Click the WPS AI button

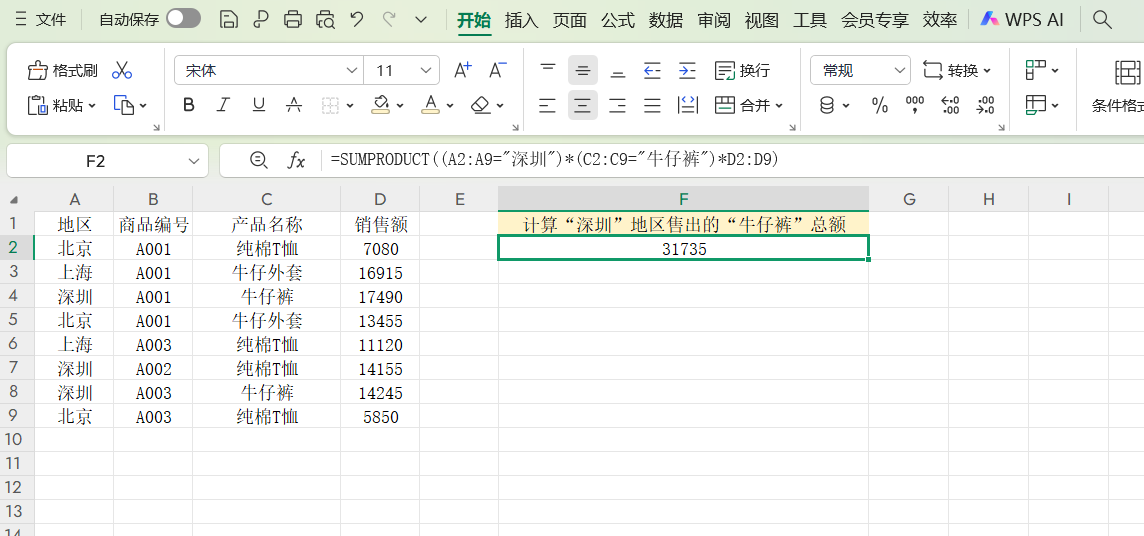(1021, 20)
